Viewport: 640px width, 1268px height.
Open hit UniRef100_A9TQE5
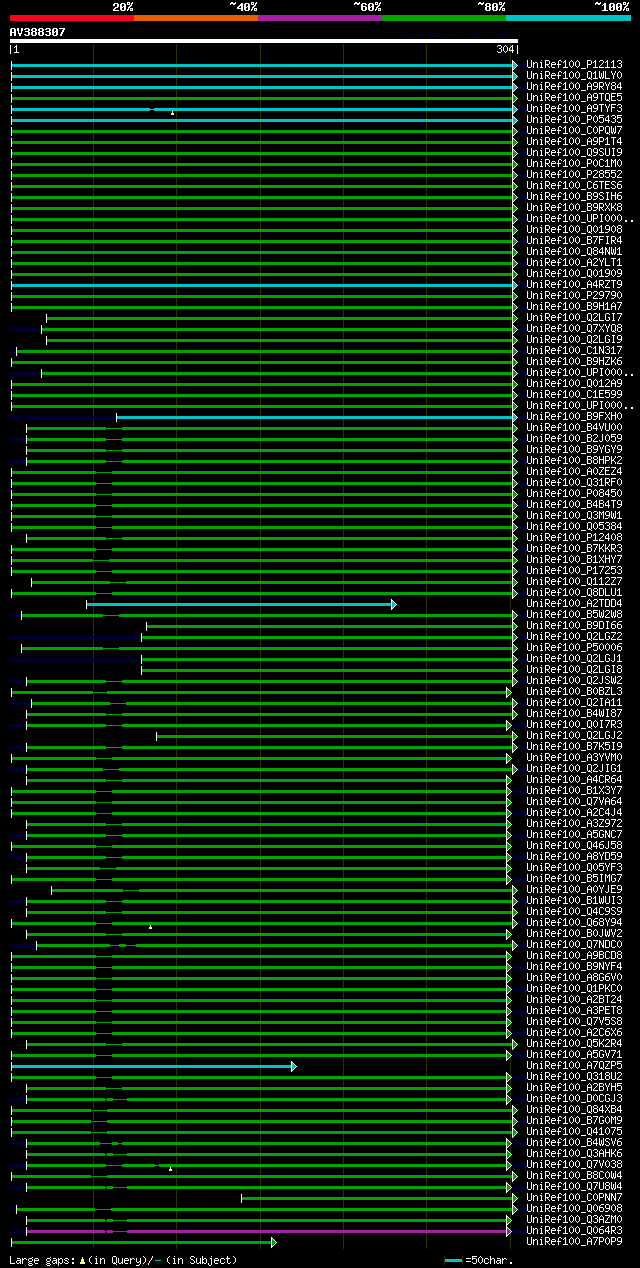click(574, 97)
